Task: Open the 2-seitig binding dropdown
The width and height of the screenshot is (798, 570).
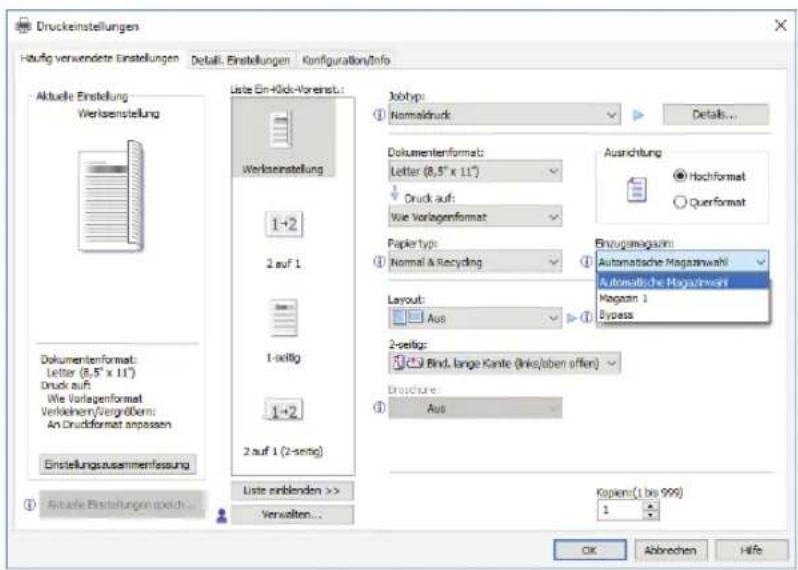Action: [504, 363]
